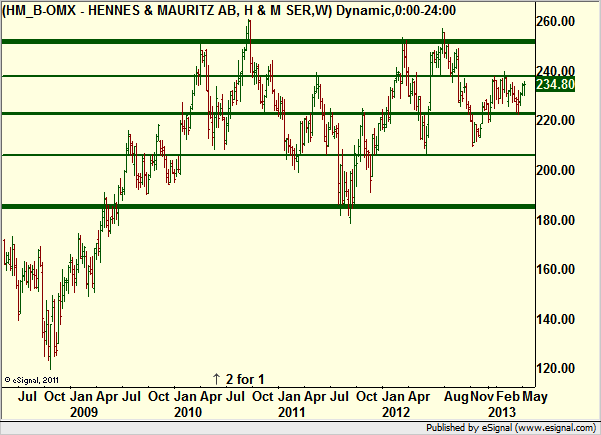Click the 180.00 price axis label
The width and height of the screenshot is (601, 435).
pyautogui.click(x=555, y=220)
